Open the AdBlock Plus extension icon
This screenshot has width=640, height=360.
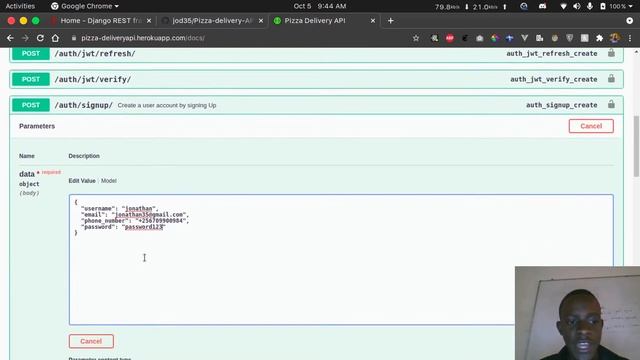click(449, 38)
